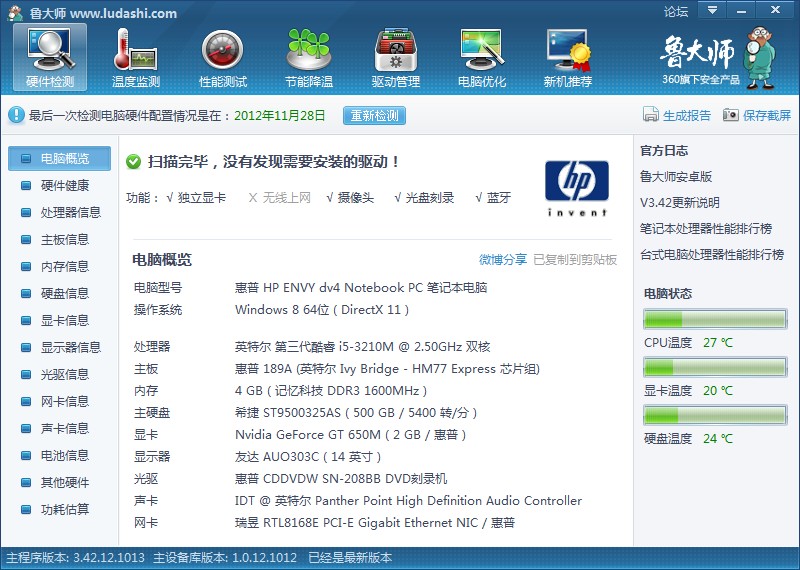Image resolution: width=800 pixels, height=570 pixels.
Task: Click the Ludashi app icon in title bar
Action: tap(15, 12)
